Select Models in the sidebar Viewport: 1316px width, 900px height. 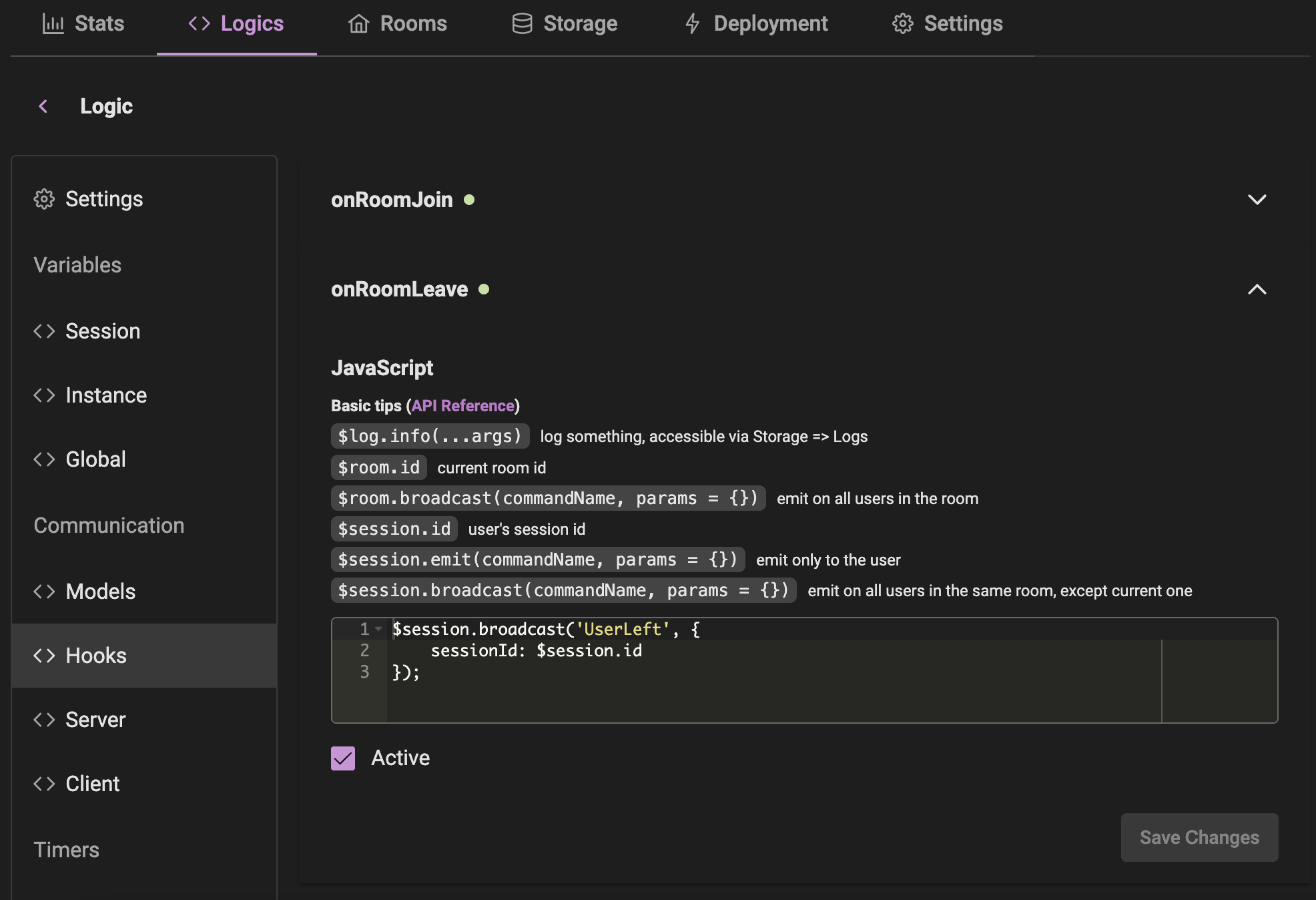pyautogui.click(x=144, y=592)
